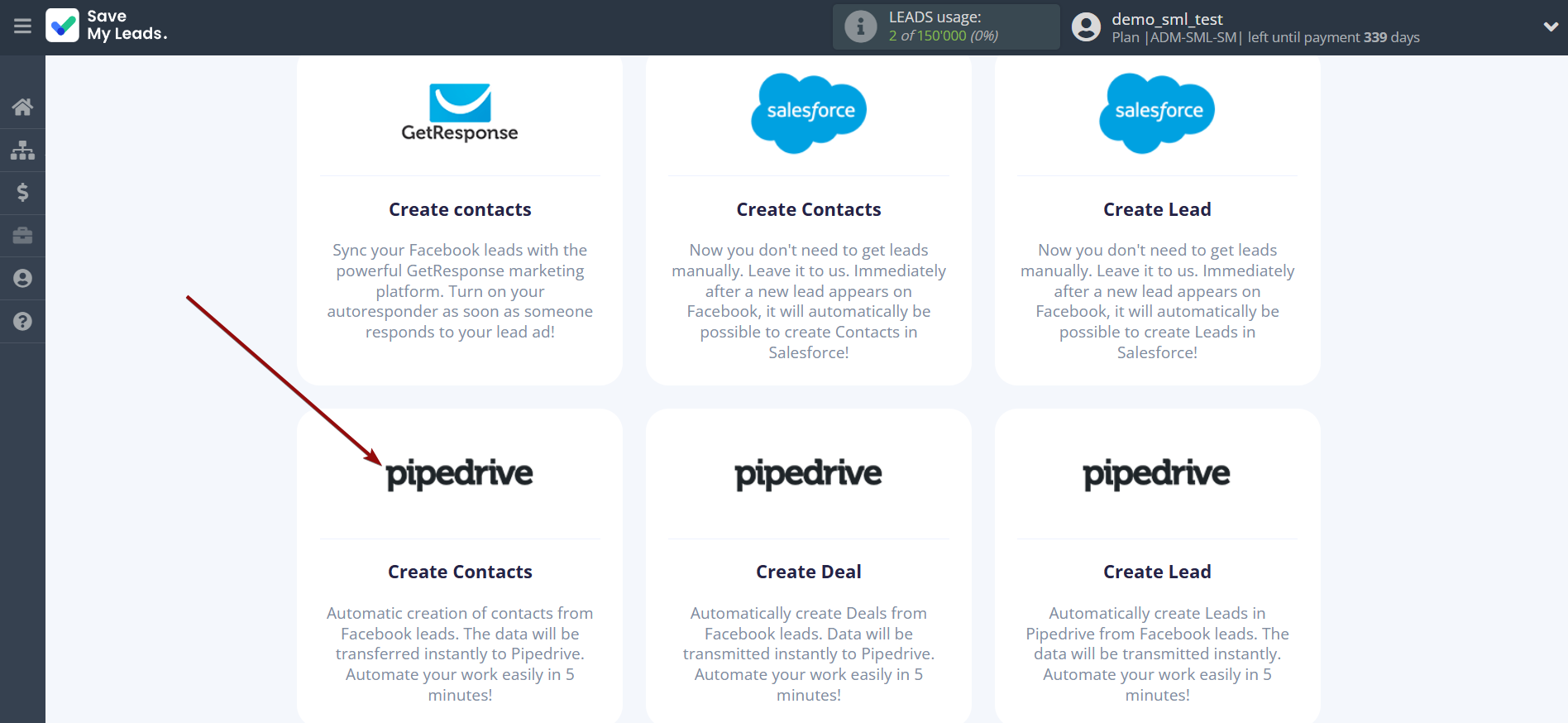
Task: Click the Pipedrive logo above Create Deal
Action: 809,474
